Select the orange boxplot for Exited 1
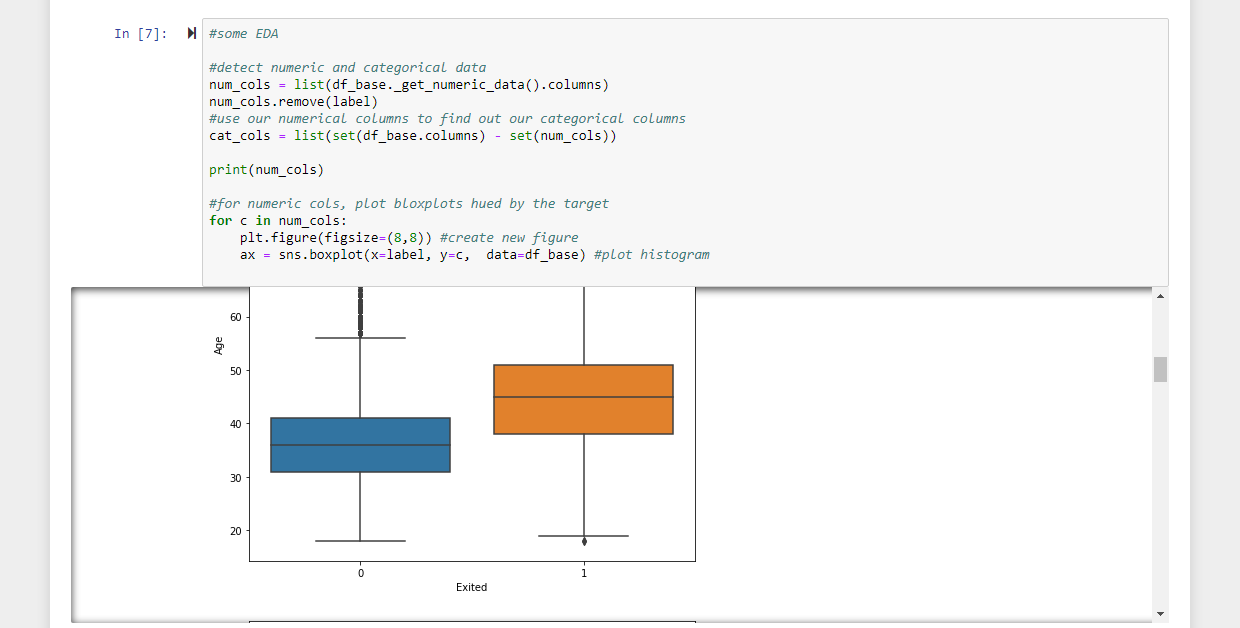This screenshot has width=1240, height=628. [583, 399]
